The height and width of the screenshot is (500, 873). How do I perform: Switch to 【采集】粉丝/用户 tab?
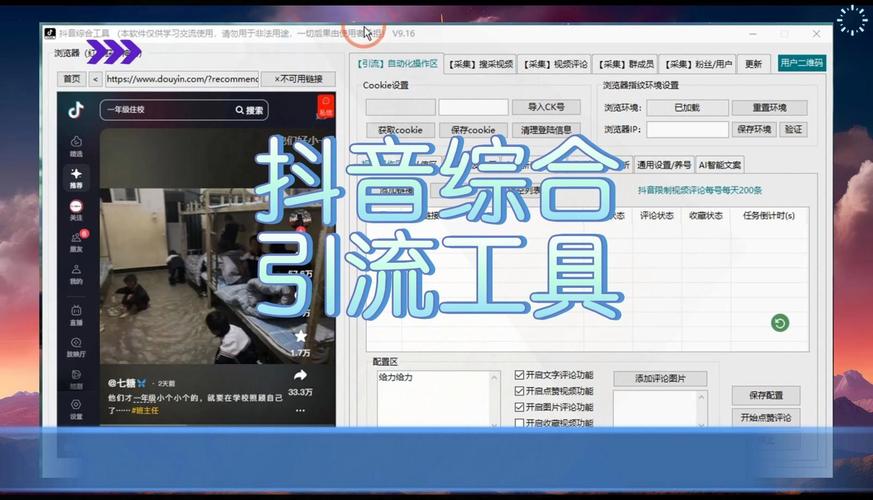pos(698,65)
